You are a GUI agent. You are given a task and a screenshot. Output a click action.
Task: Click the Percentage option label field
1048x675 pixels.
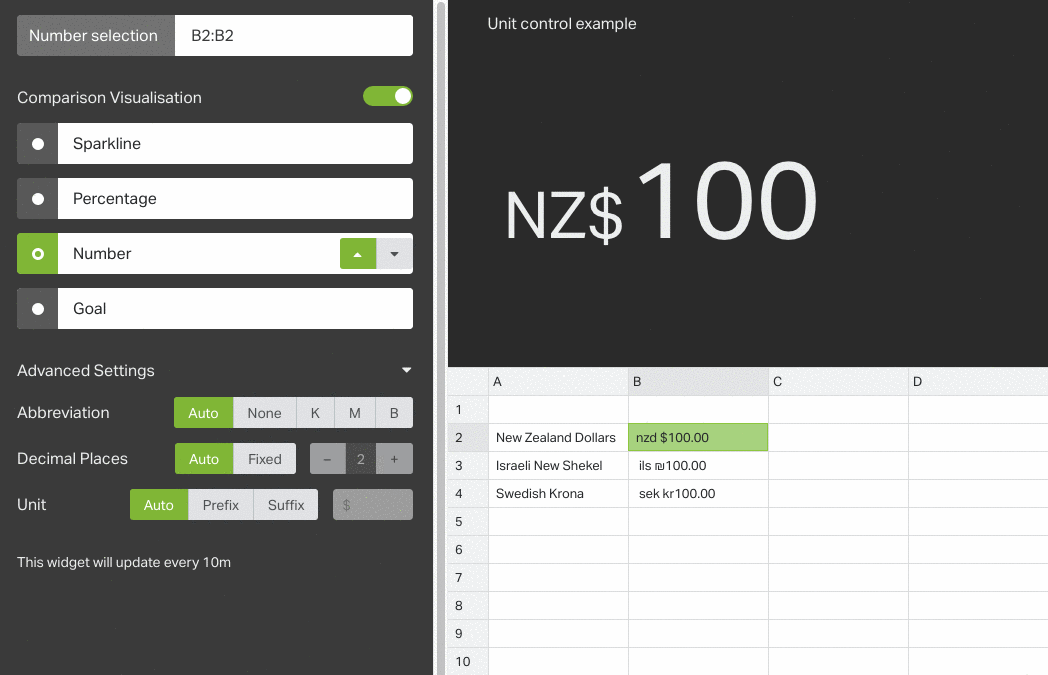[x=235, y=198]
